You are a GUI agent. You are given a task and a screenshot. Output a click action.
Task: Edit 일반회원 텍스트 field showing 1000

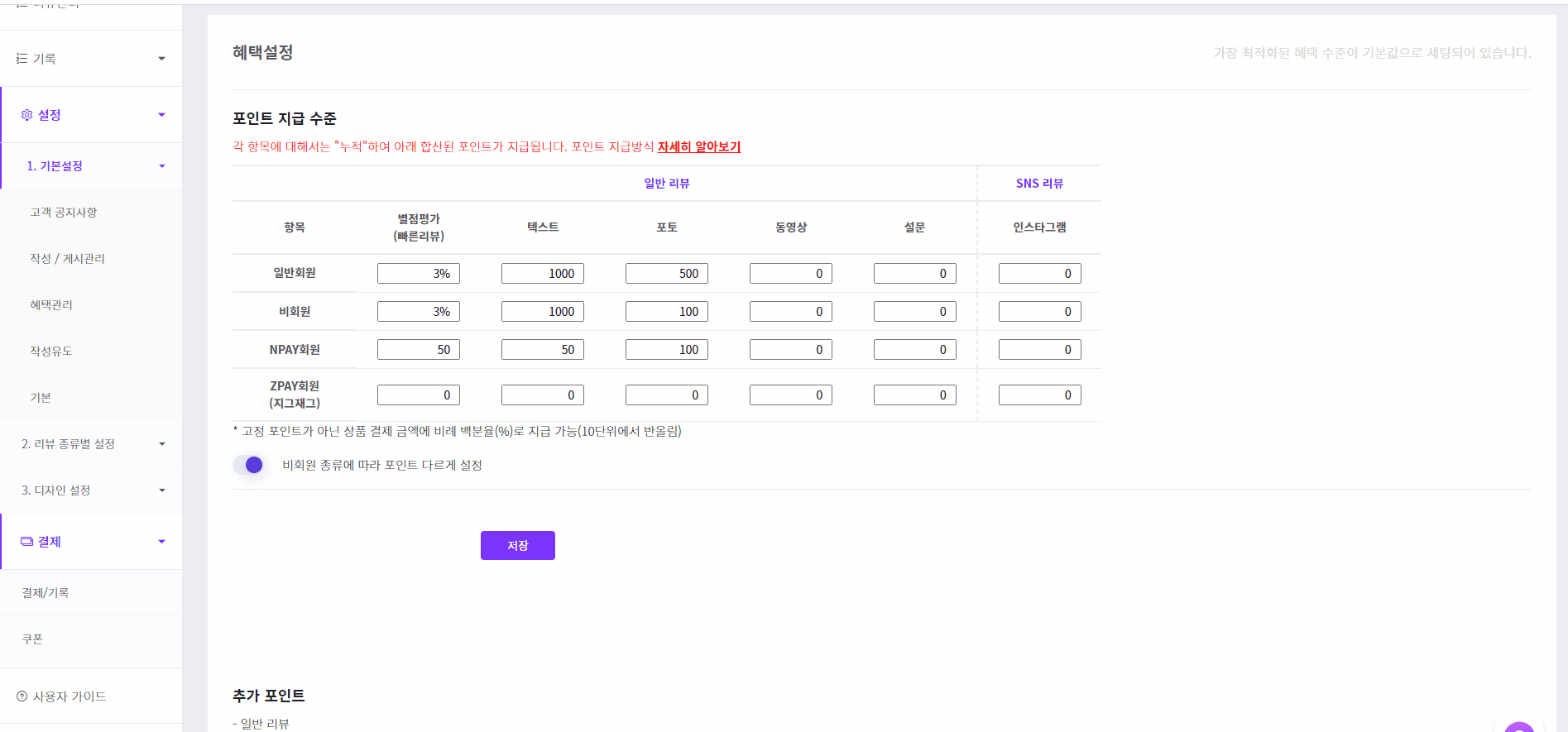pos(543,274)
